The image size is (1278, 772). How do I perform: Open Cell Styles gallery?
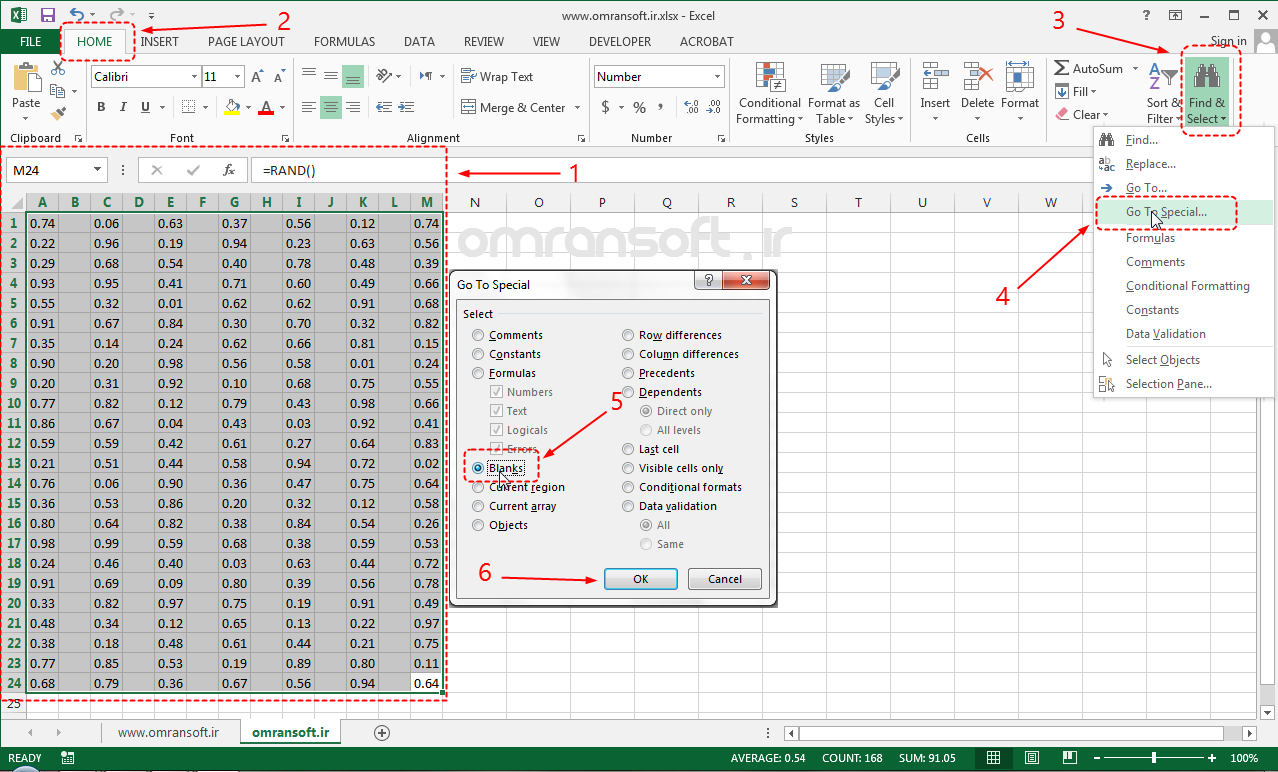pos(884,93)
